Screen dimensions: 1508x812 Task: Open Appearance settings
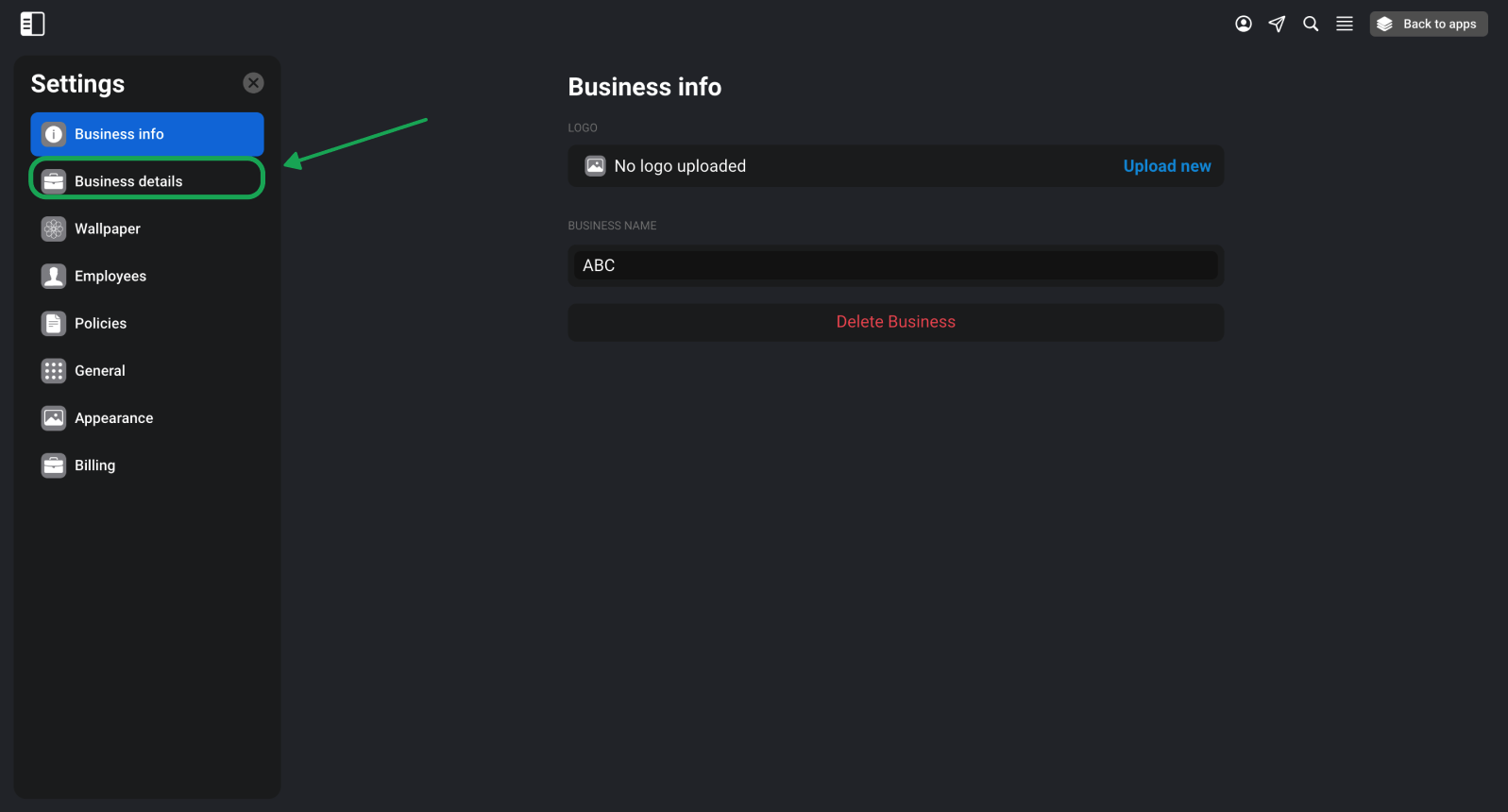pyautogui.click(x=147, y=417)
